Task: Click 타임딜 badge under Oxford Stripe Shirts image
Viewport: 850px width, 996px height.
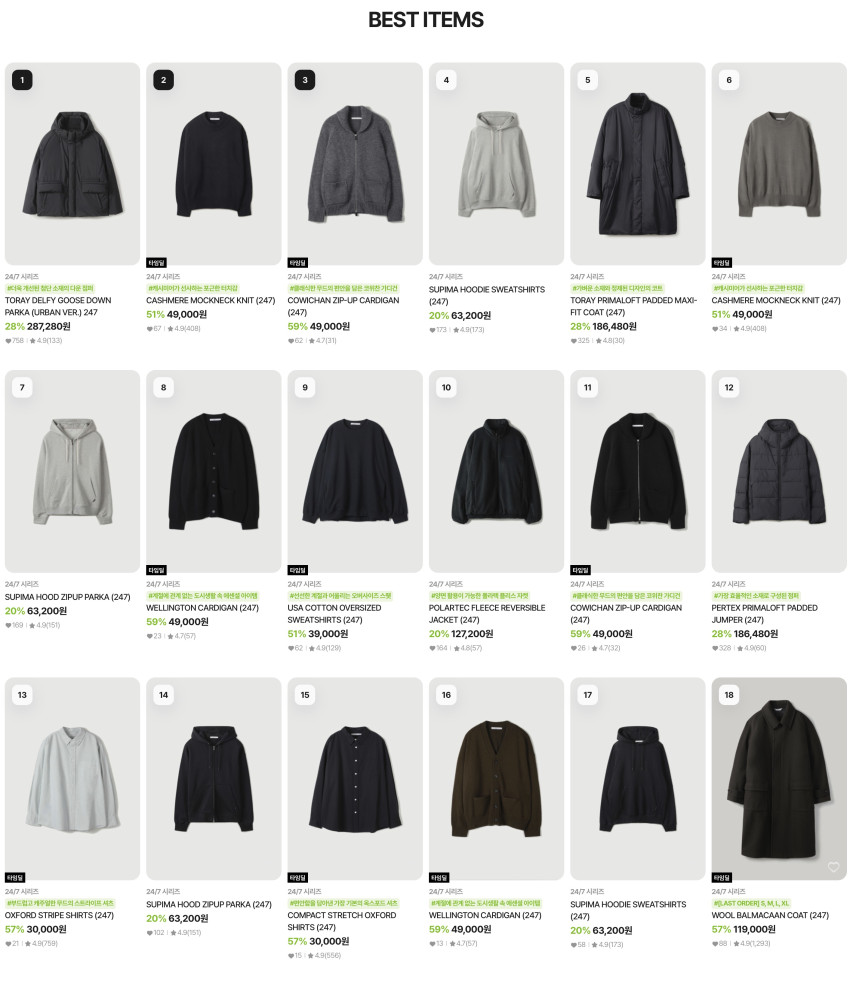Action: point(15,877)
